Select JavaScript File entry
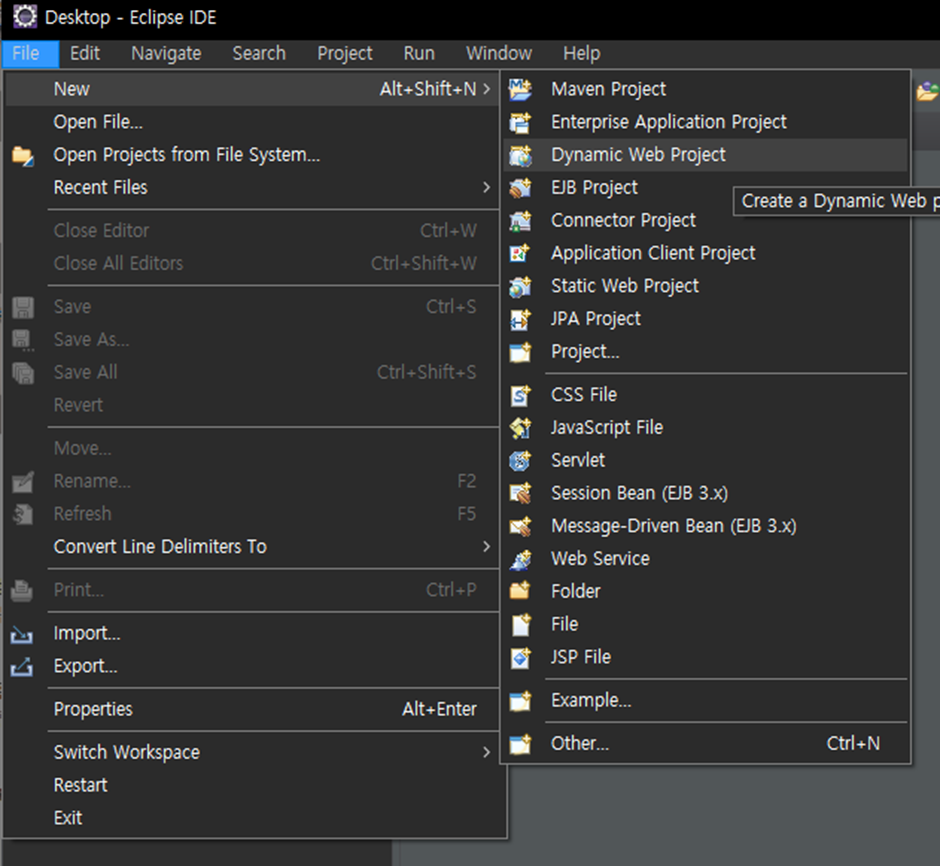Image resolution: width=940 pixels, height=866 pixels. click(x=706, y=428)
